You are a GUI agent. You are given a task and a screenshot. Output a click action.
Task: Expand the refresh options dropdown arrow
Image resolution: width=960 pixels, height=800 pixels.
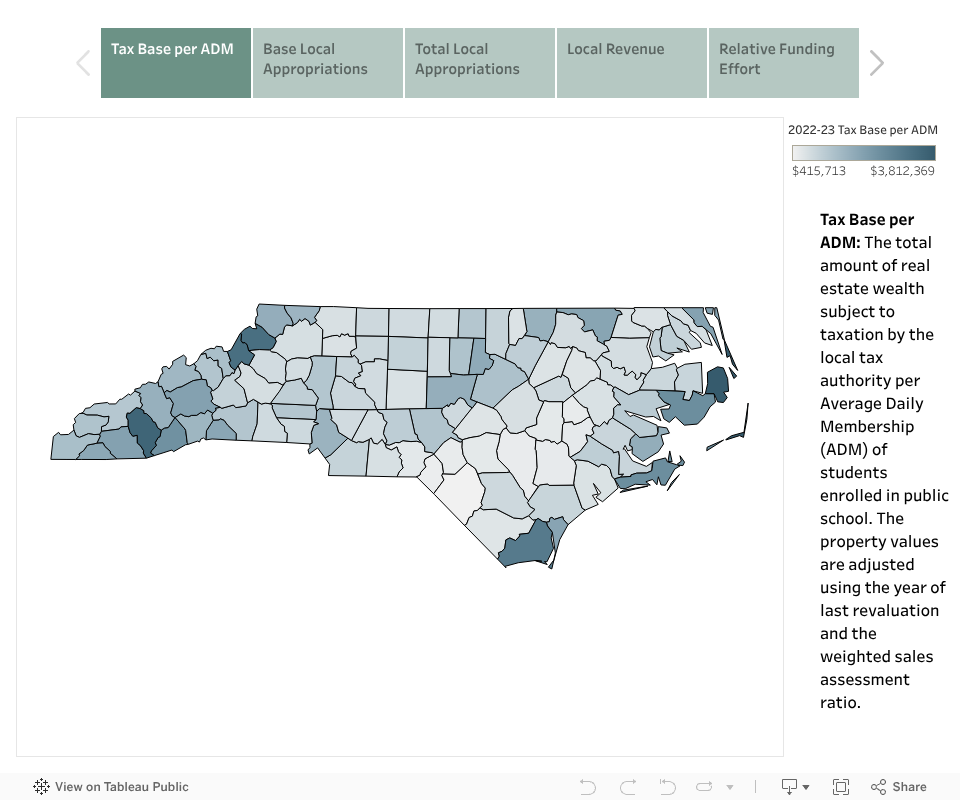click(x=730, y=787)
